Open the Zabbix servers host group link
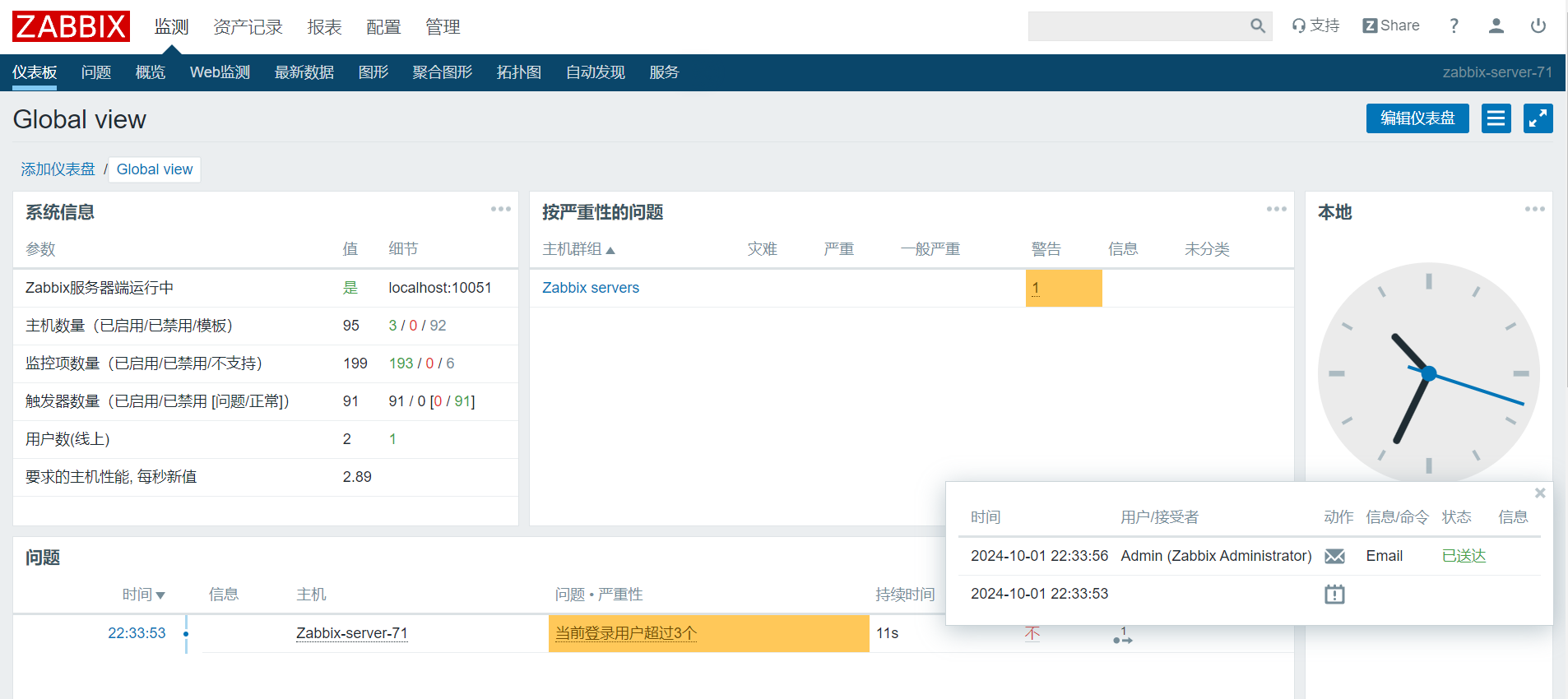The width and height of the screenshot is (1568, 699). [x=591, y=288]
